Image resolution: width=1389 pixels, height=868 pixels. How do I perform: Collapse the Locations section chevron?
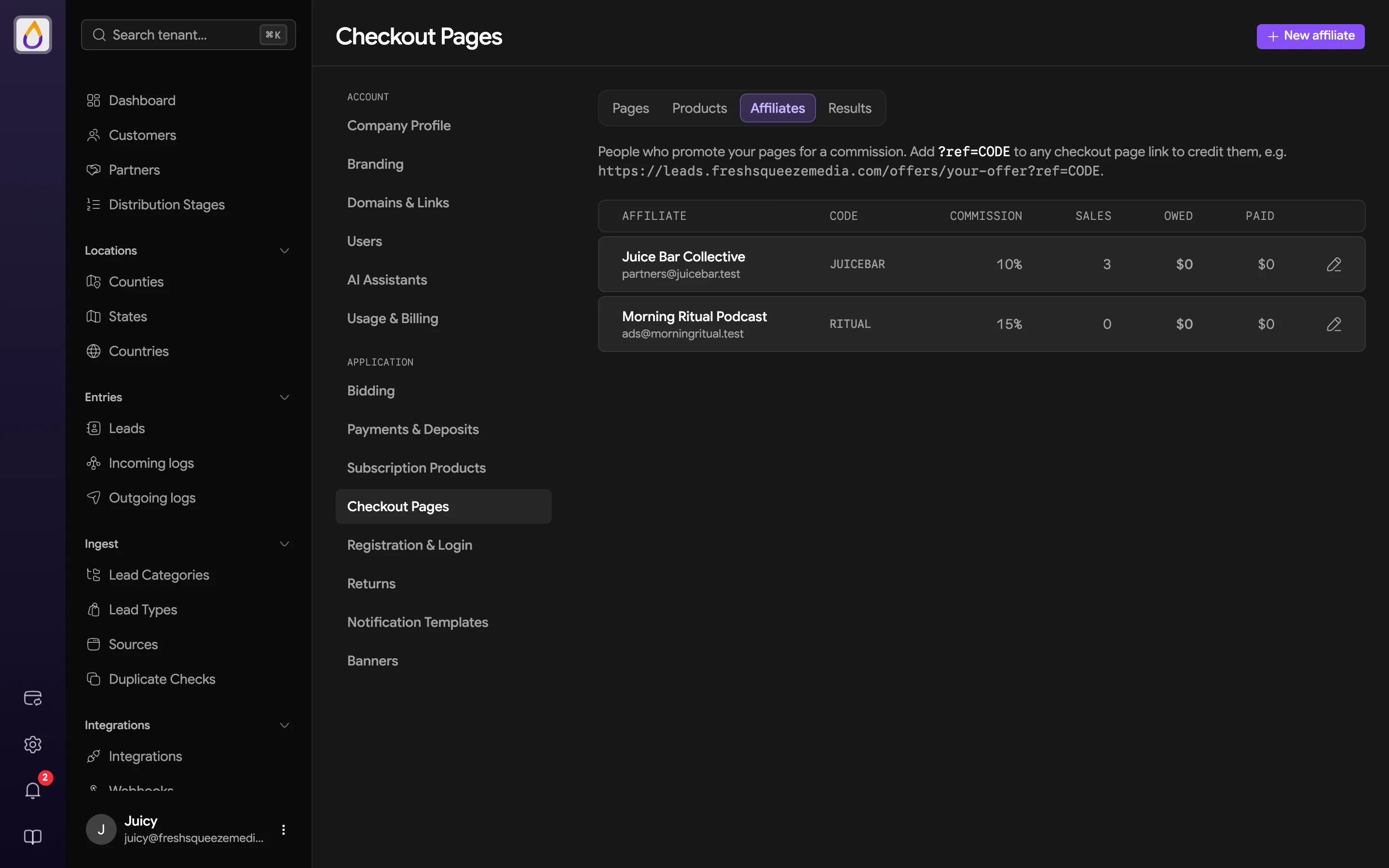(284, 251)
